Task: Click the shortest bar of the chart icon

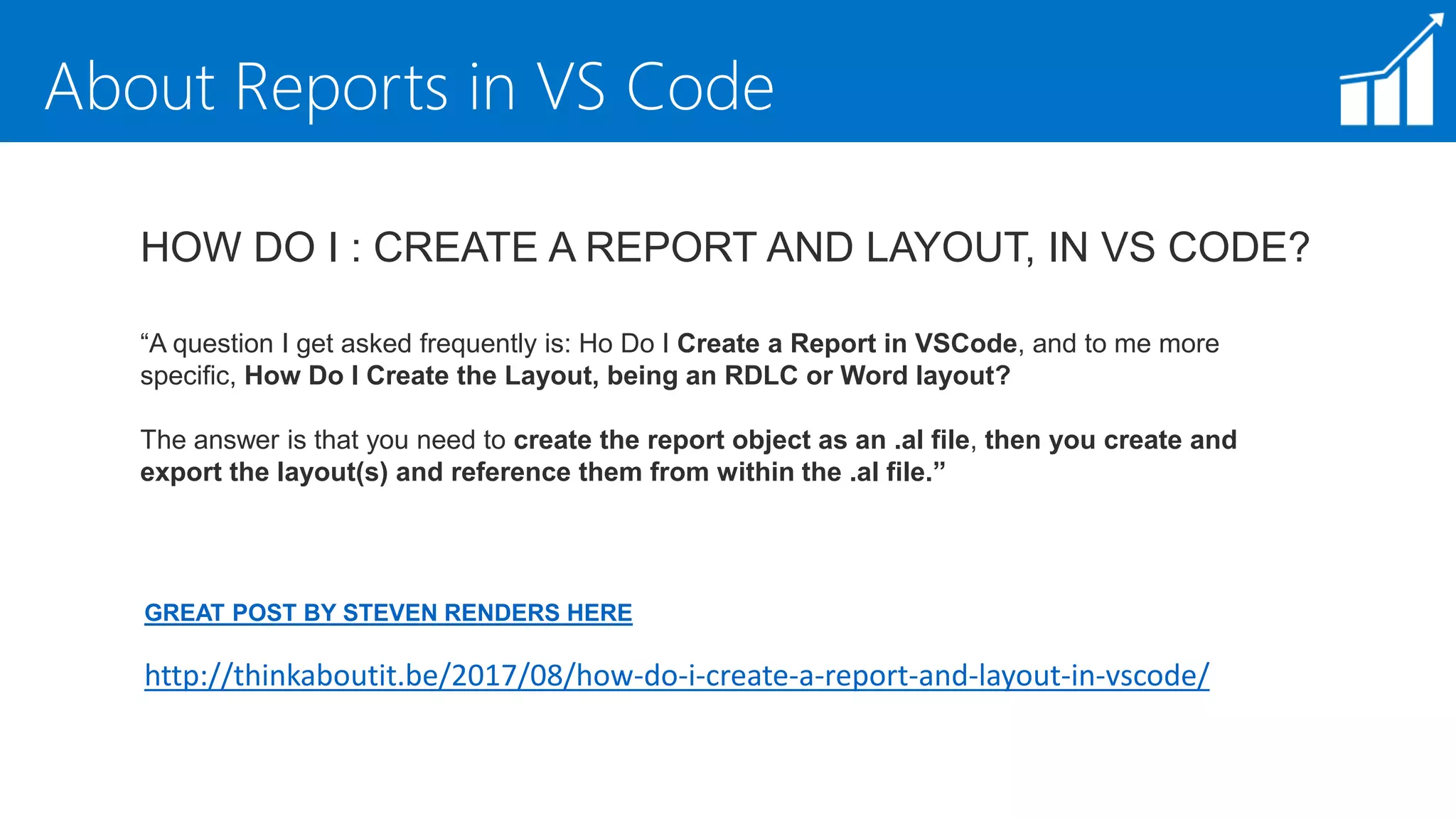Action: point(1354,104)
